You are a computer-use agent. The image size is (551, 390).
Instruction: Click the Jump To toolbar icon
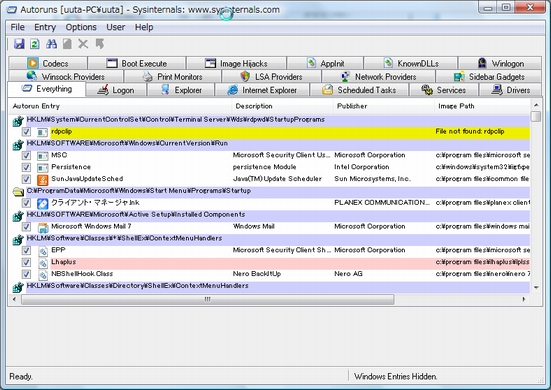(100, 44)
